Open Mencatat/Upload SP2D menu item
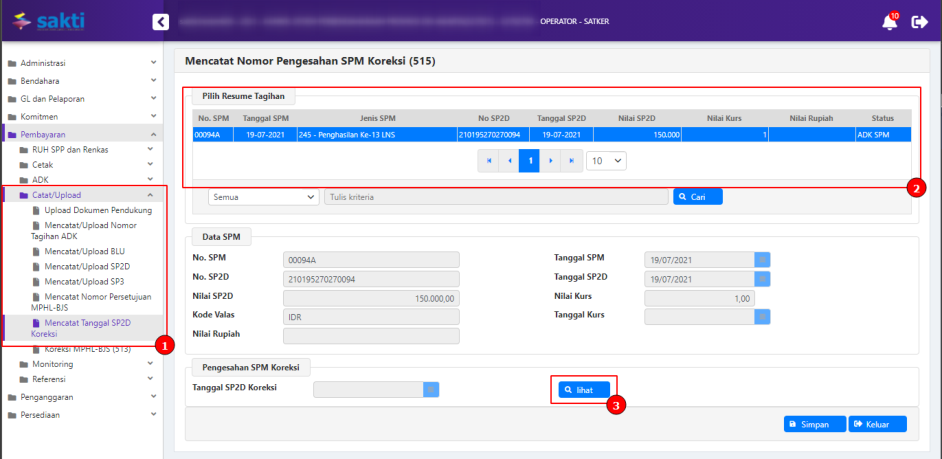This screenshot has height=459, width=942. coord(87,267)
